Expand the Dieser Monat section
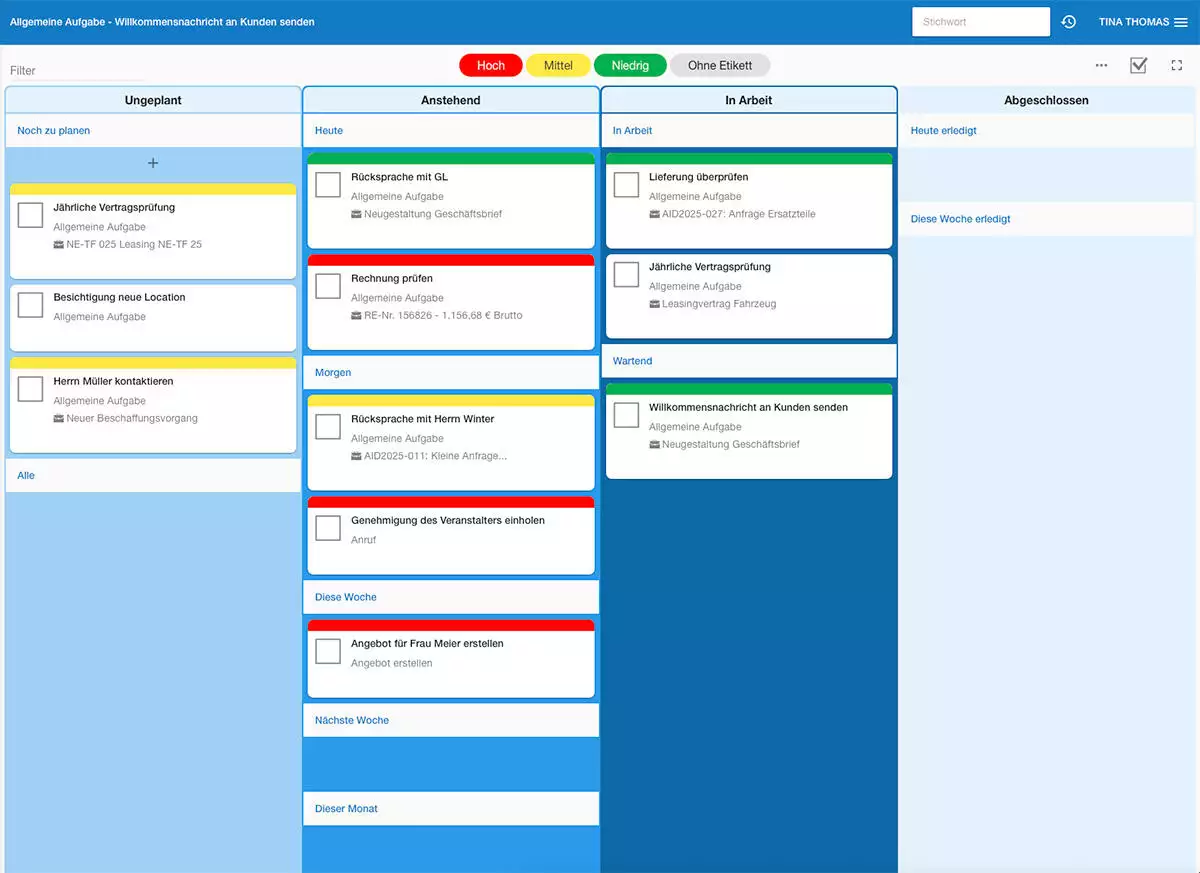 tap(345, 808)
